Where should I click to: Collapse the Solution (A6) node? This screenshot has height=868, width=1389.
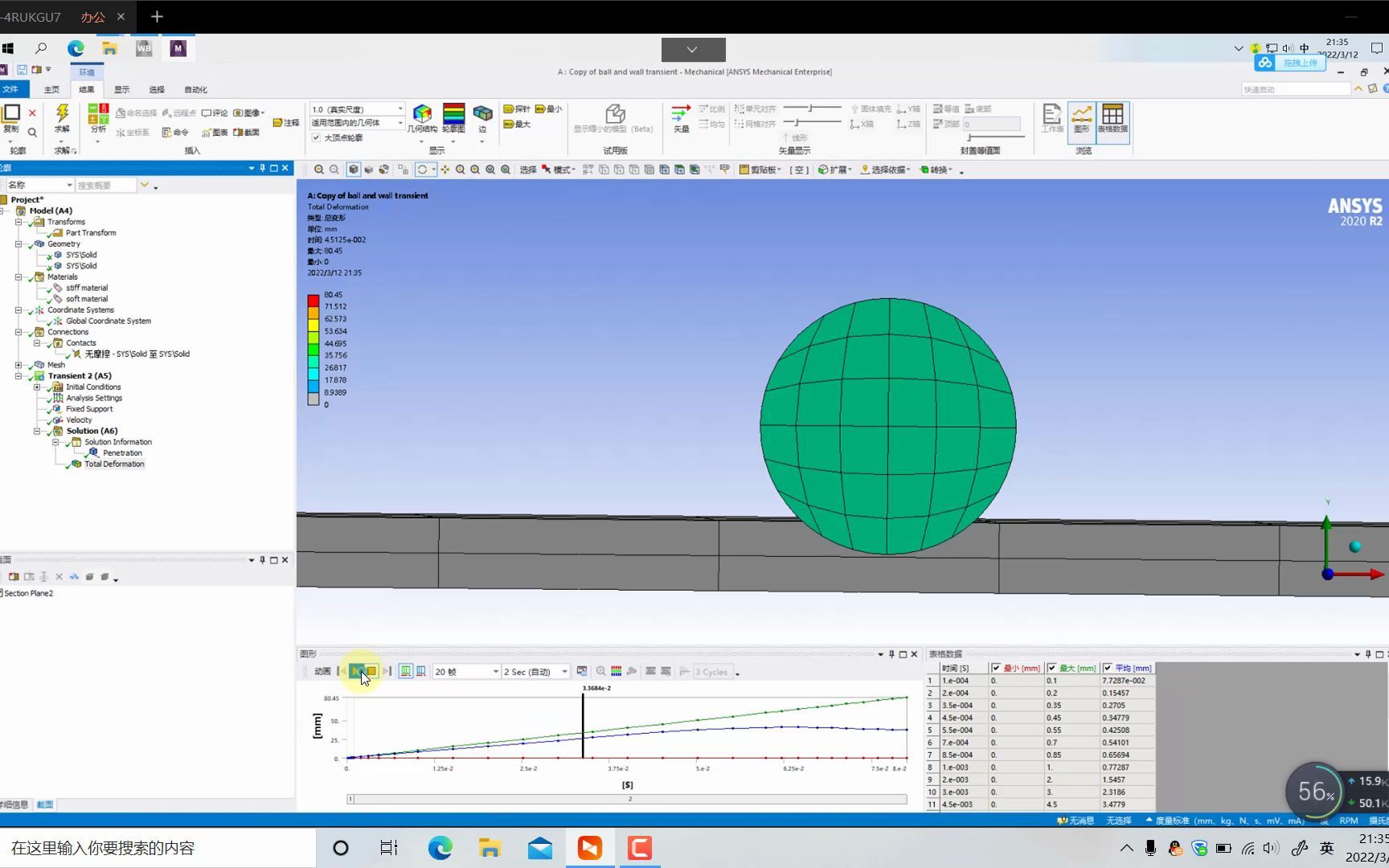pyautogui.click(x=37, y=431)
